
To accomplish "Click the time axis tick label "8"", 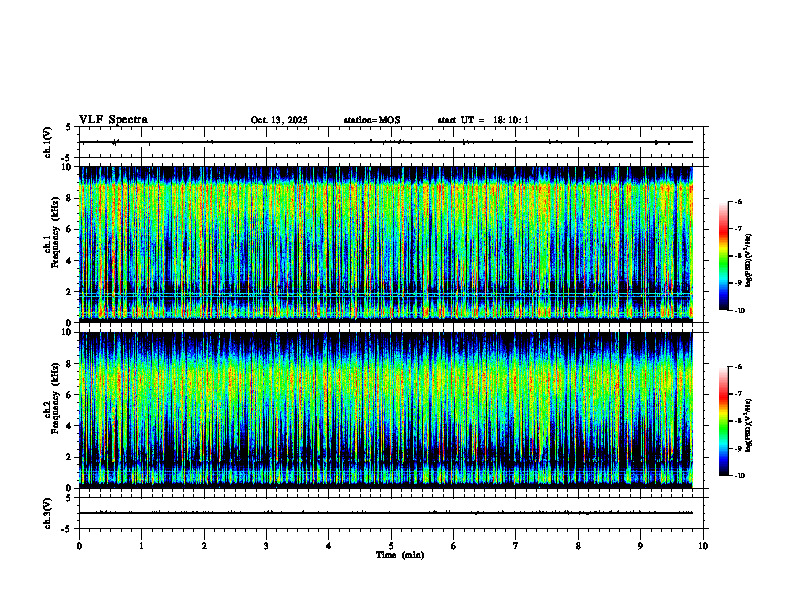I will pyautogui.click(x=578, y=546).
